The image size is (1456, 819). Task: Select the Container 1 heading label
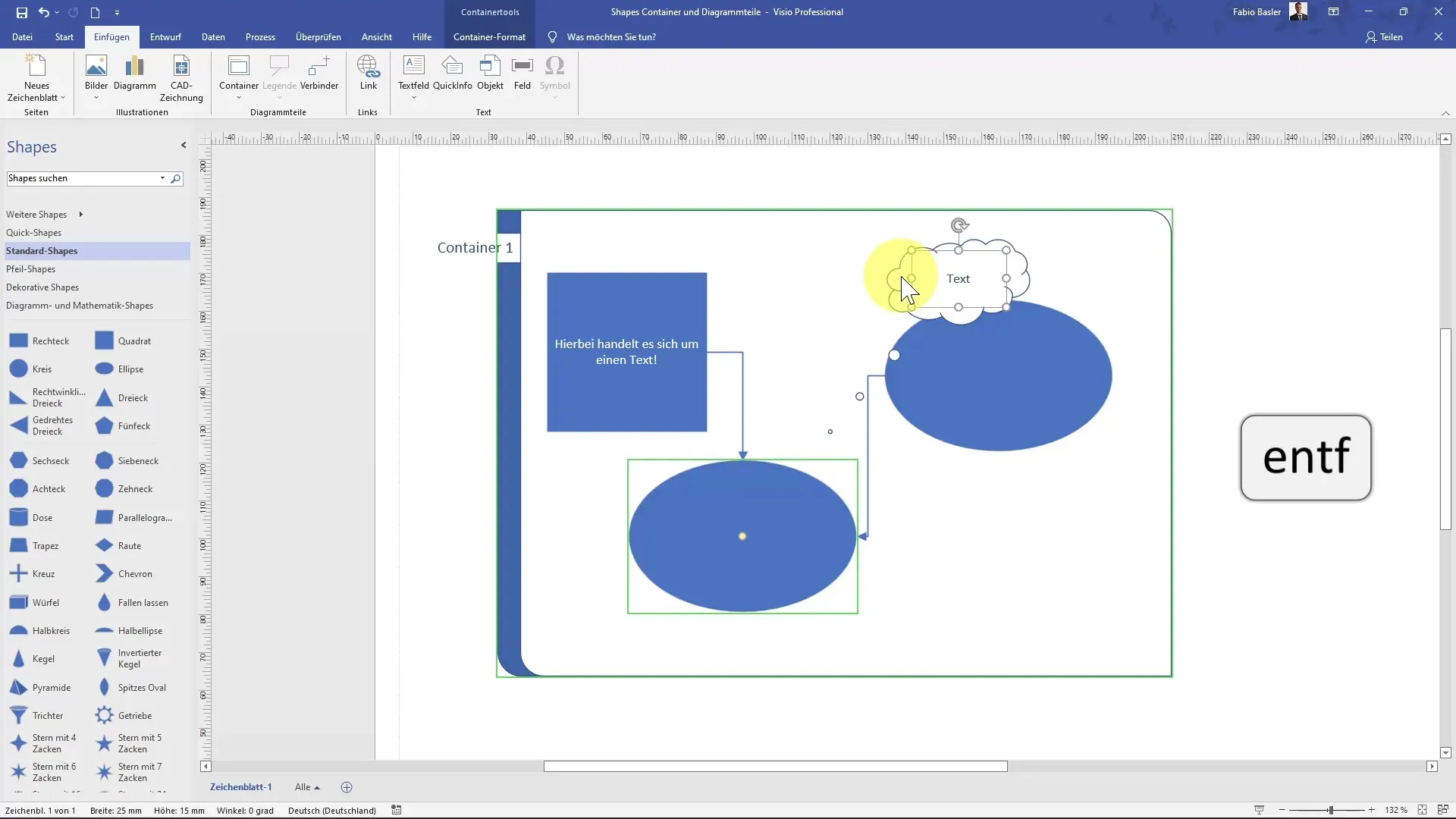(475, 248)
